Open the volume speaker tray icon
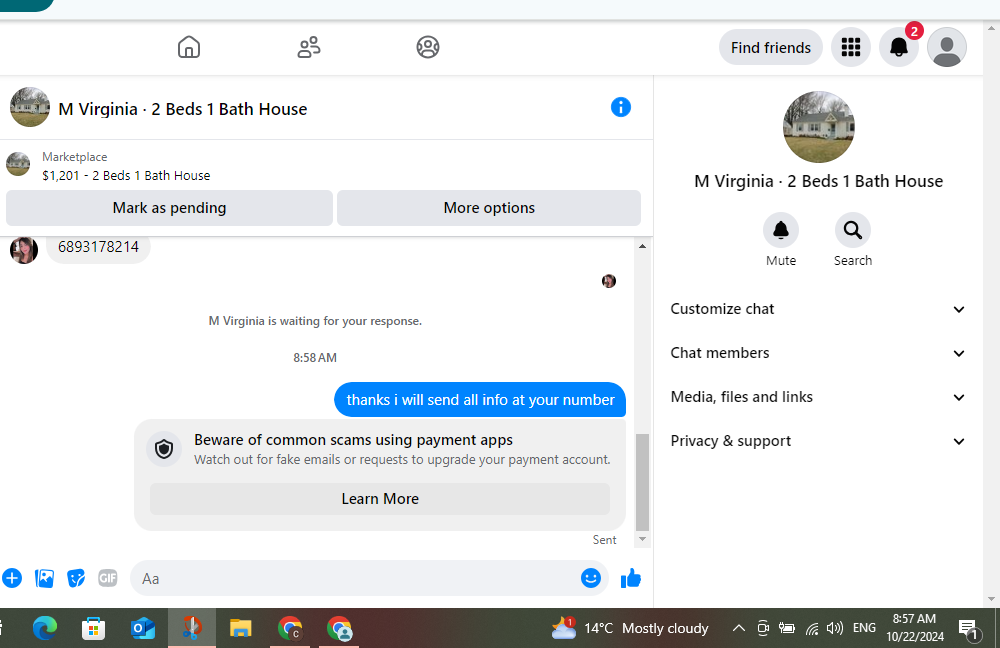The height and width of the screenshot is (648, 1000). (835, 628)
